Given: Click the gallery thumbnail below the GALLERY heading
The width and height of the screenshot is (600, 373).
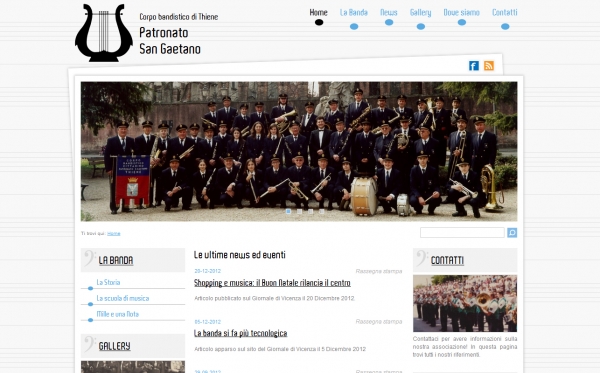Looking at the screenshot, I should (x=133, y=366).
